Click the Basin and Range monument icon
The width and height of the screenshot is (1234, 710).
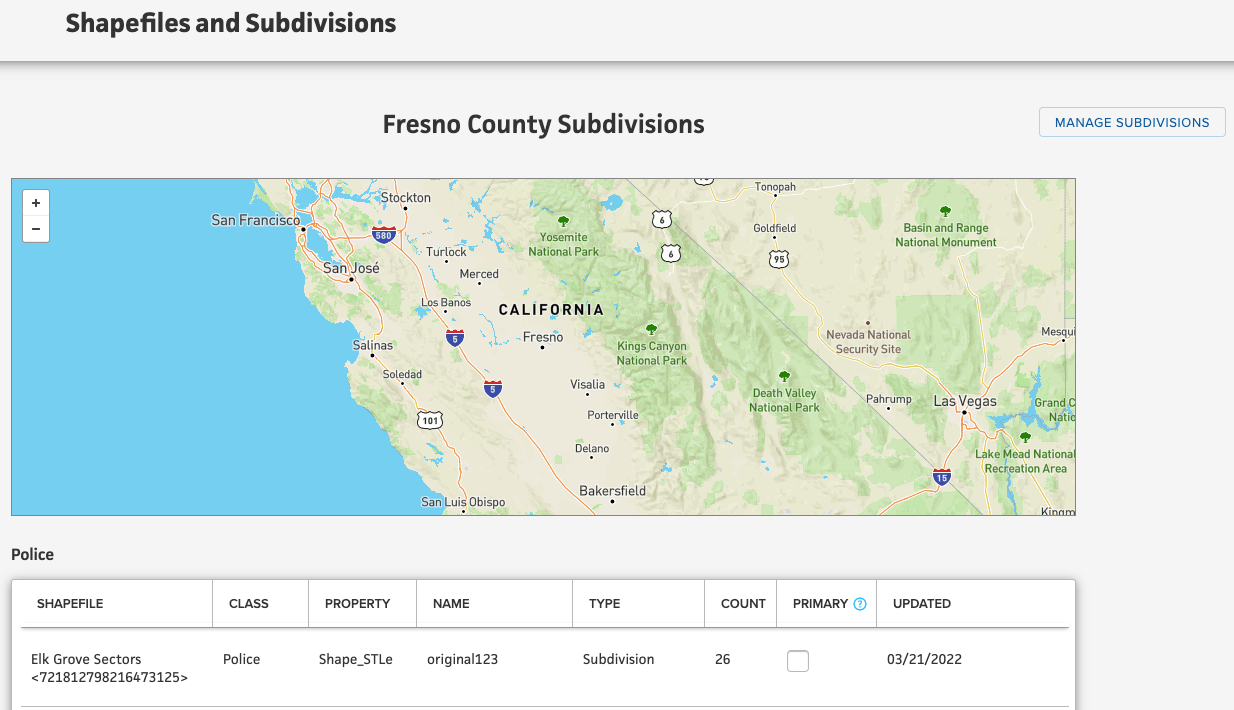pyautogui.click(x=945, y=212)
